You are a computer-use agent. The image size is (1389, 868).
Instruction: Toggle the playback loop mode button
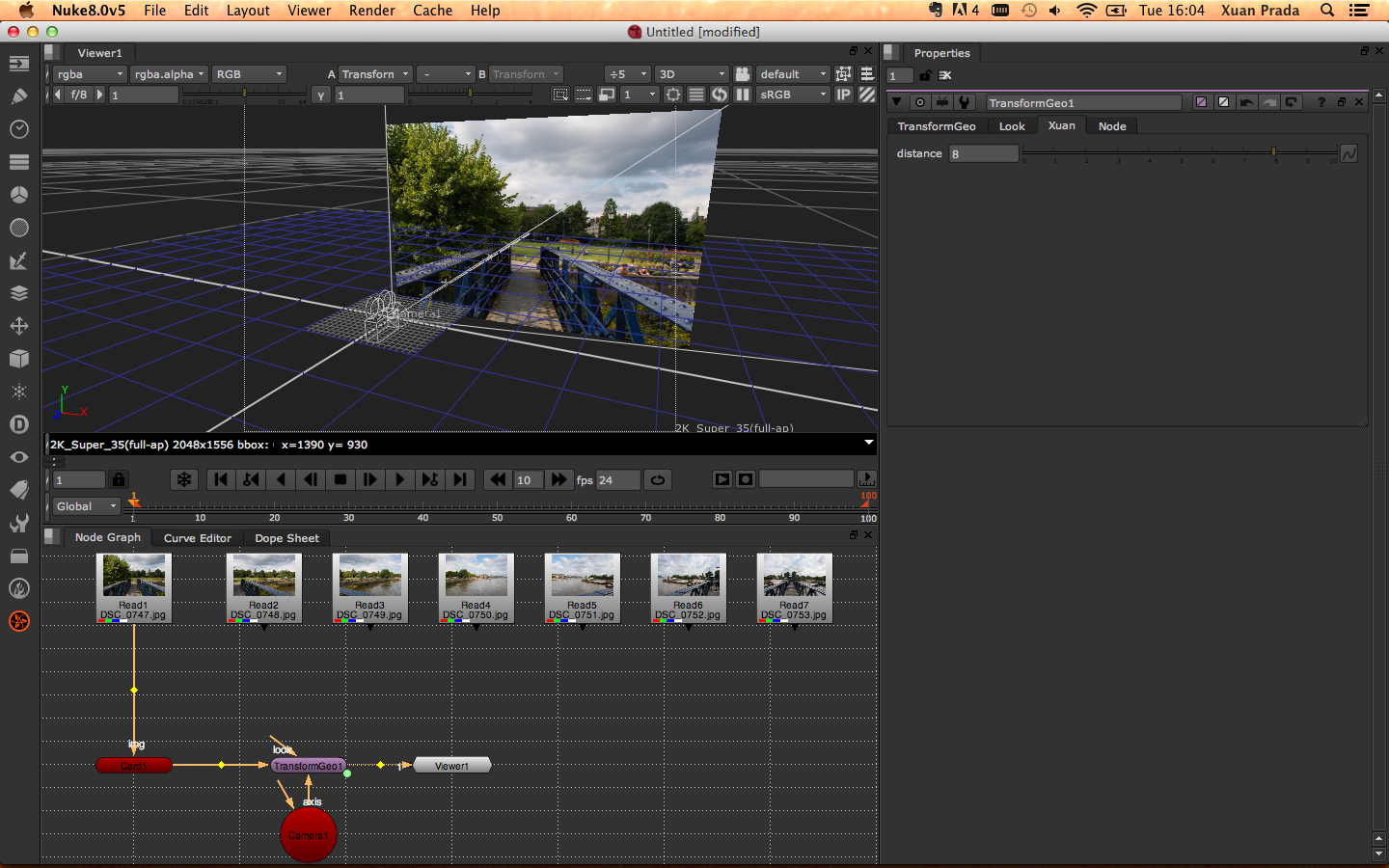click(658, 479)
